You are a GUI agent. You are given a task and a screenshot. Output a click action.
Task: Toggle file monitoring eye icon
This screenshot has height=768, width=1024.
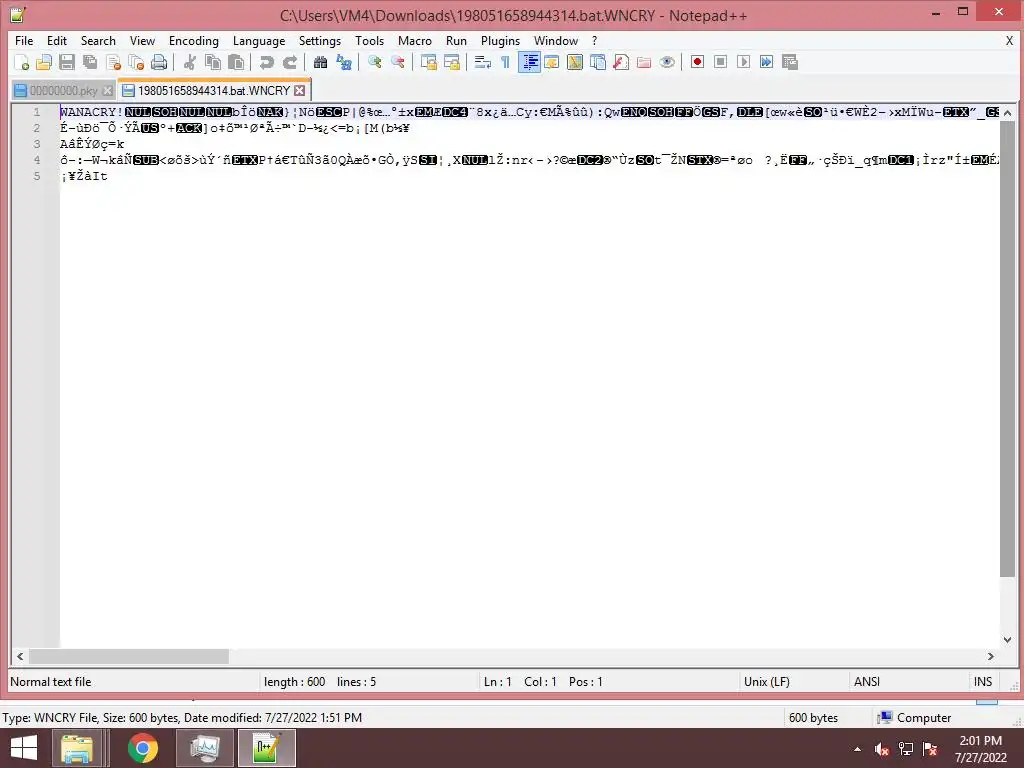pyautogui.click(x=667, y=62)
